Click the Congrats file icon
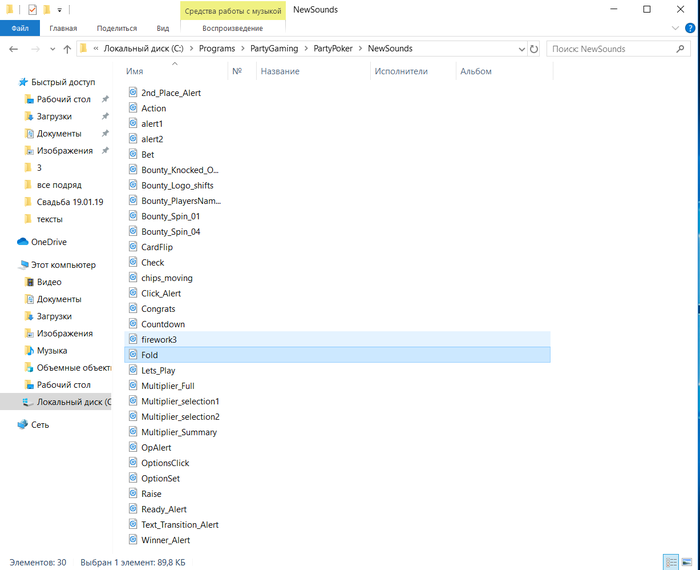The image size is (700, 570). [133, 308]
